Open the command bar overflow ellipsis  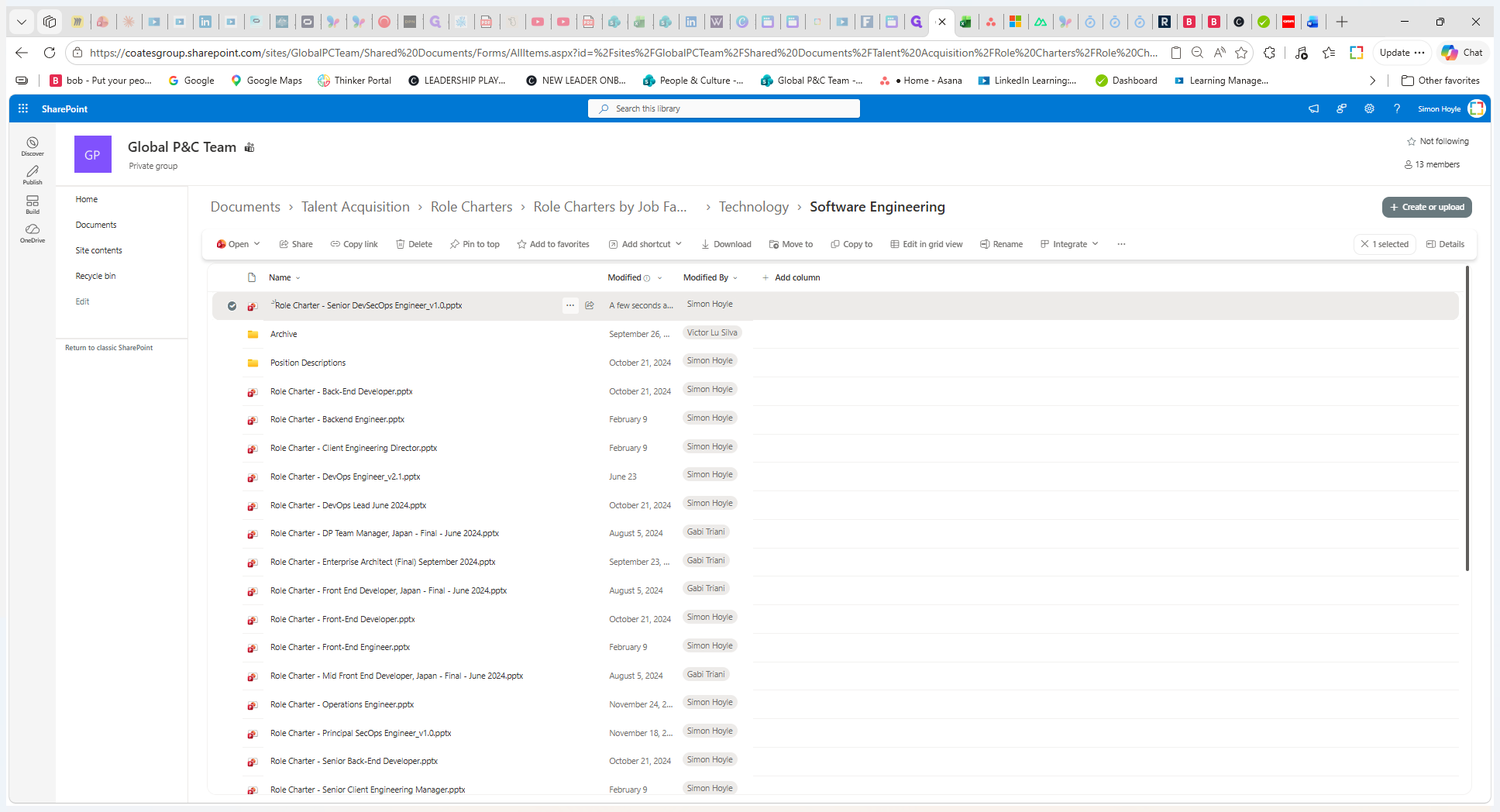(x=1121, y=244)
